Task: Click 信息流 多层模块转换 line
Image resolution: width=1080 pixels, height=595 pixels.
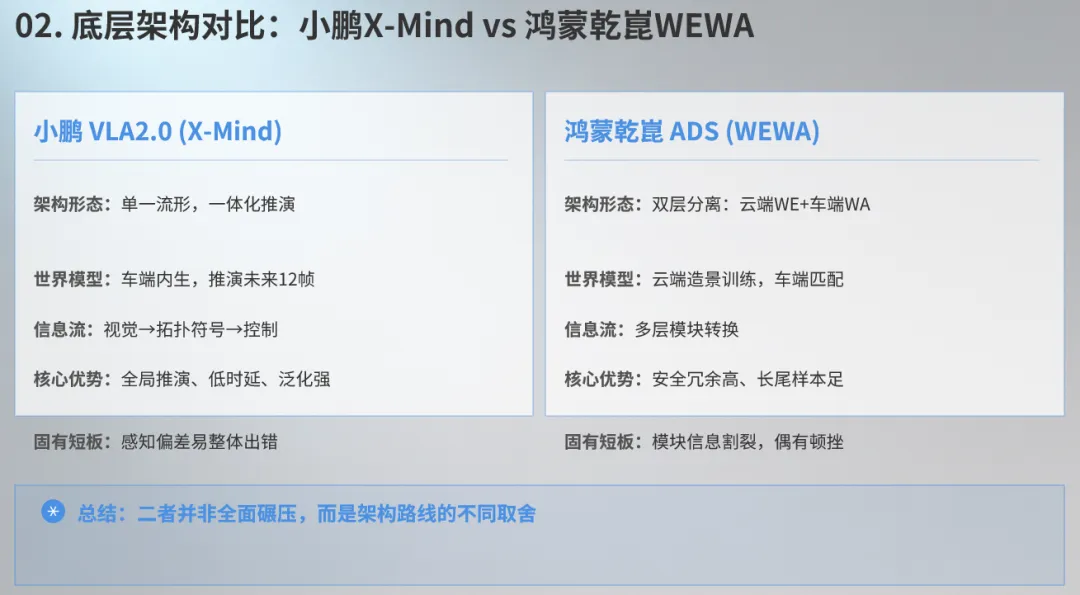Action: click(x=652, y=329)
